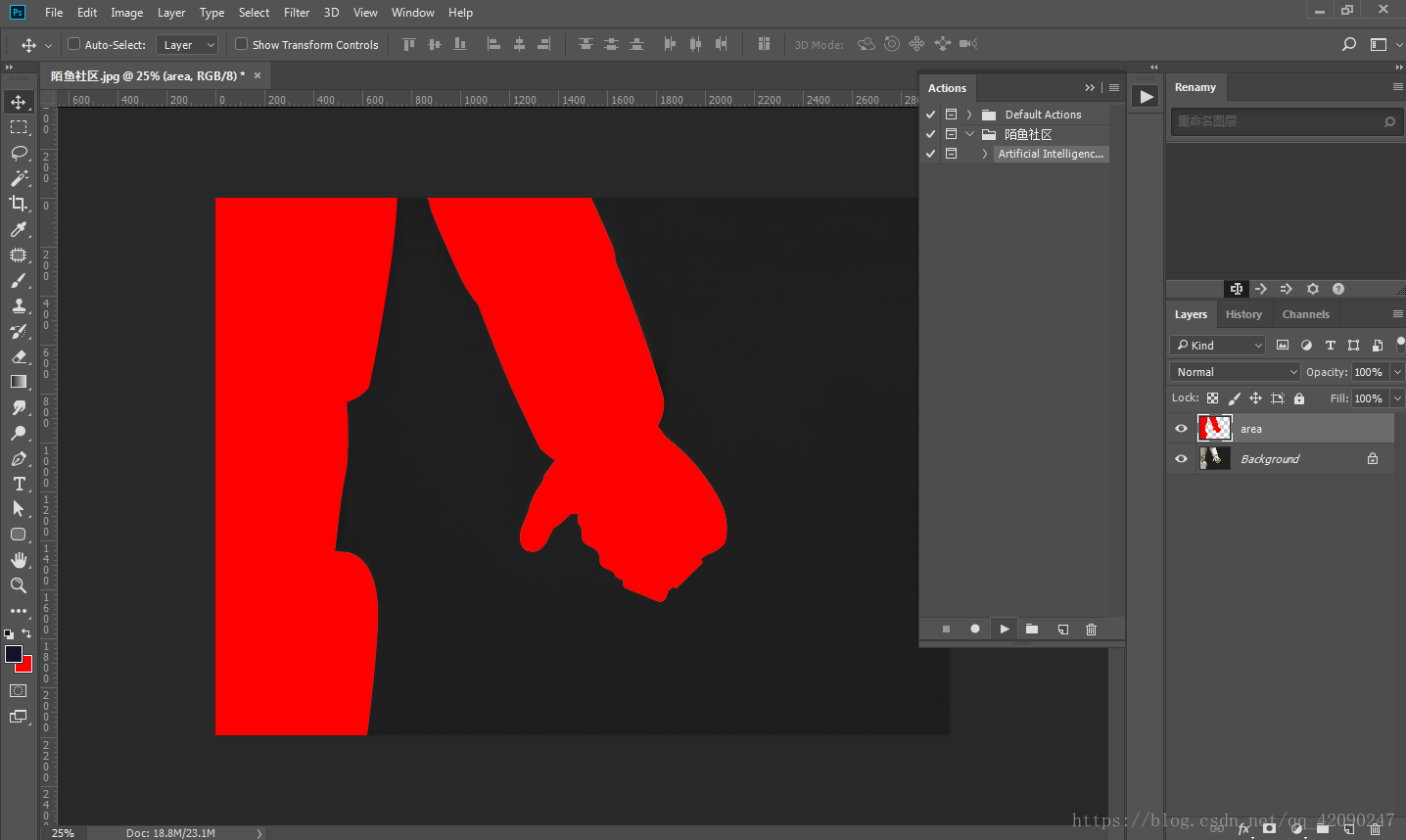Toggle lock all for layer
The image size is (1406, 840).
1299,398
